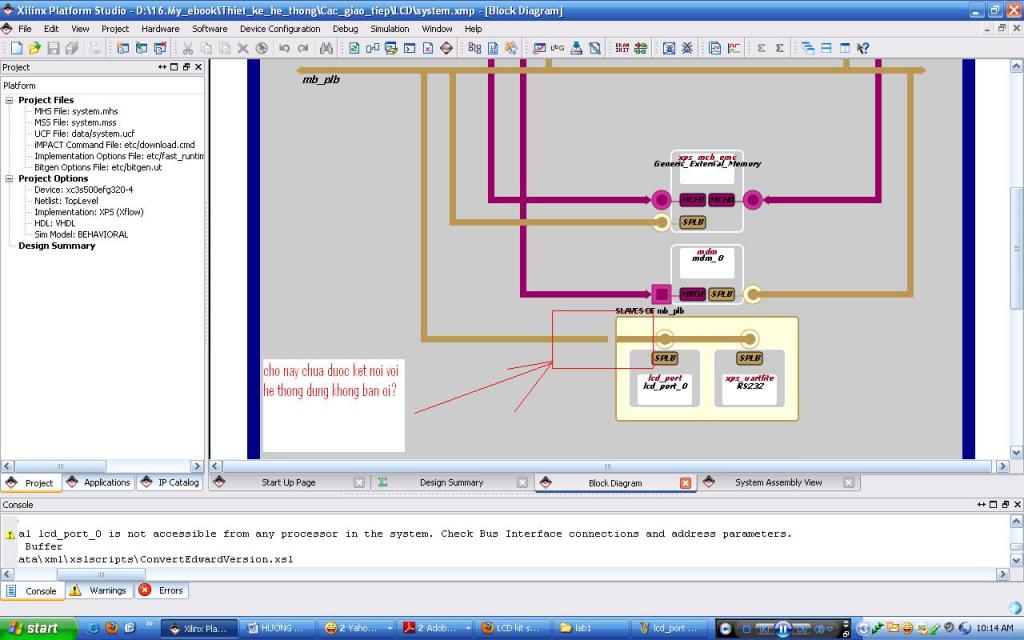Click the Save floppy disk icon
Viewport: 1024px width, 640px height.
(54, 48)
